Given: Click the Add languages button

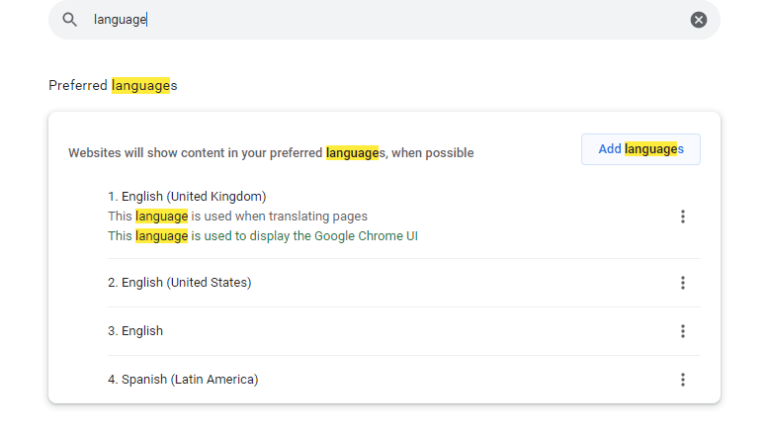Looking at the screenshot, I should (x=640, y=149).
